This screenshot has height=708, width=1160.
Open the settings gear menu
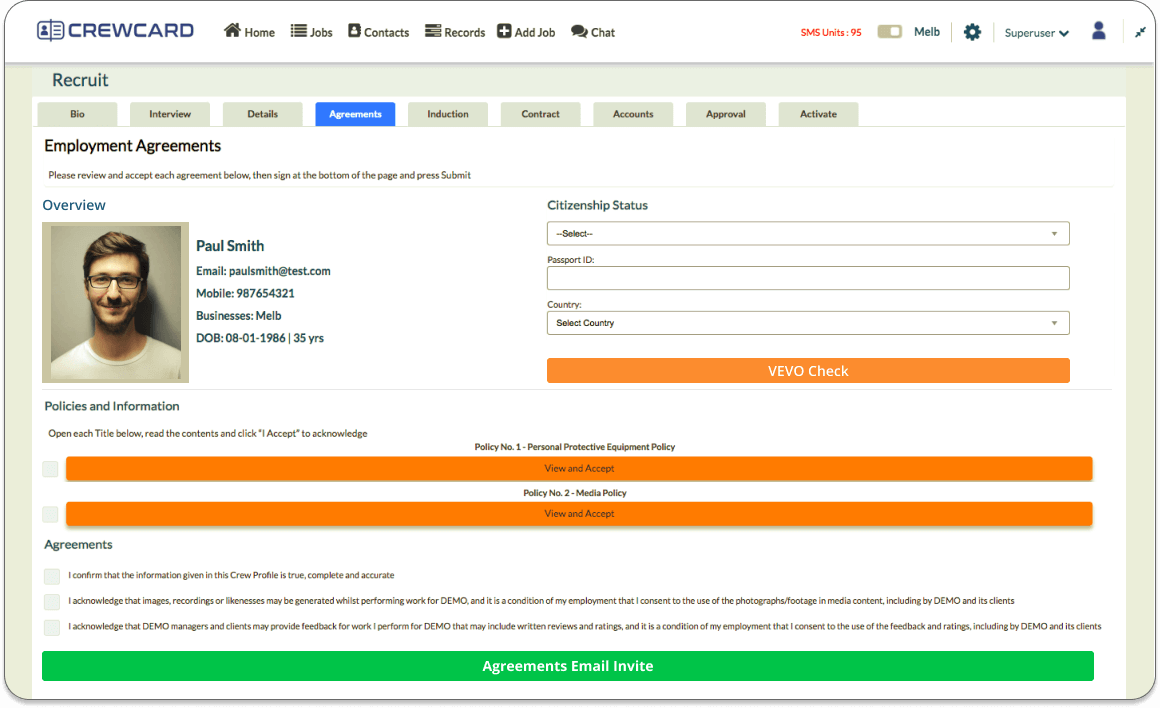point(972,31)
